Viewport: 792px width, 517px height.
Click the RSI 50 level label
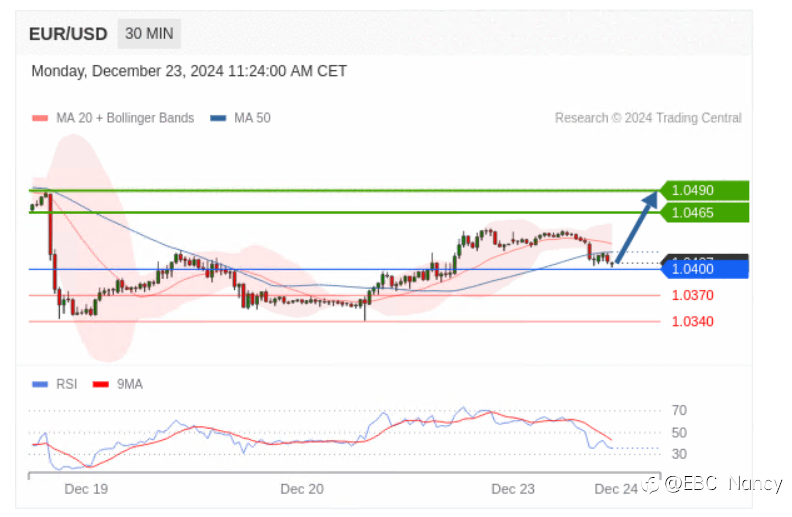(679, 433)
